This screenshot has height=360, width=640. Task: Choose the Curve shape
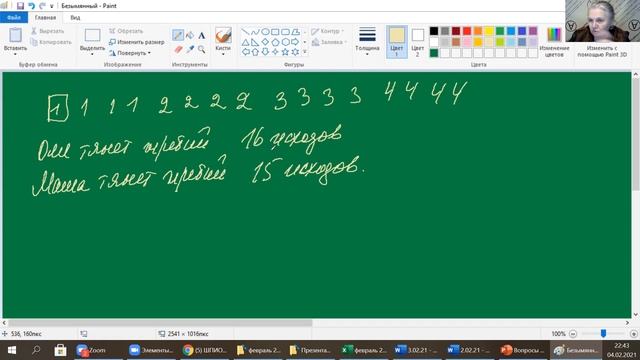pyautogui.click(x=255, y=32)
